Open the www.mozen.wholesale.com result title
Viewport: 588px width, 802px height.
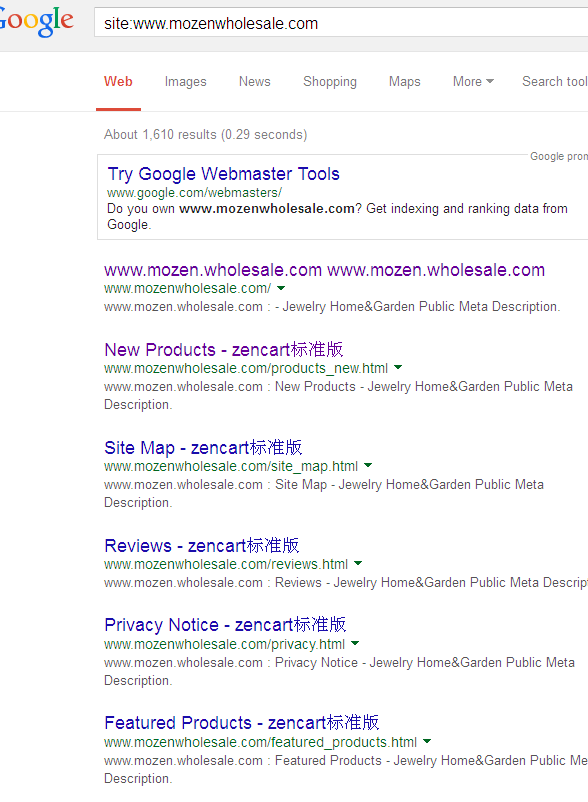coord(324,270)
